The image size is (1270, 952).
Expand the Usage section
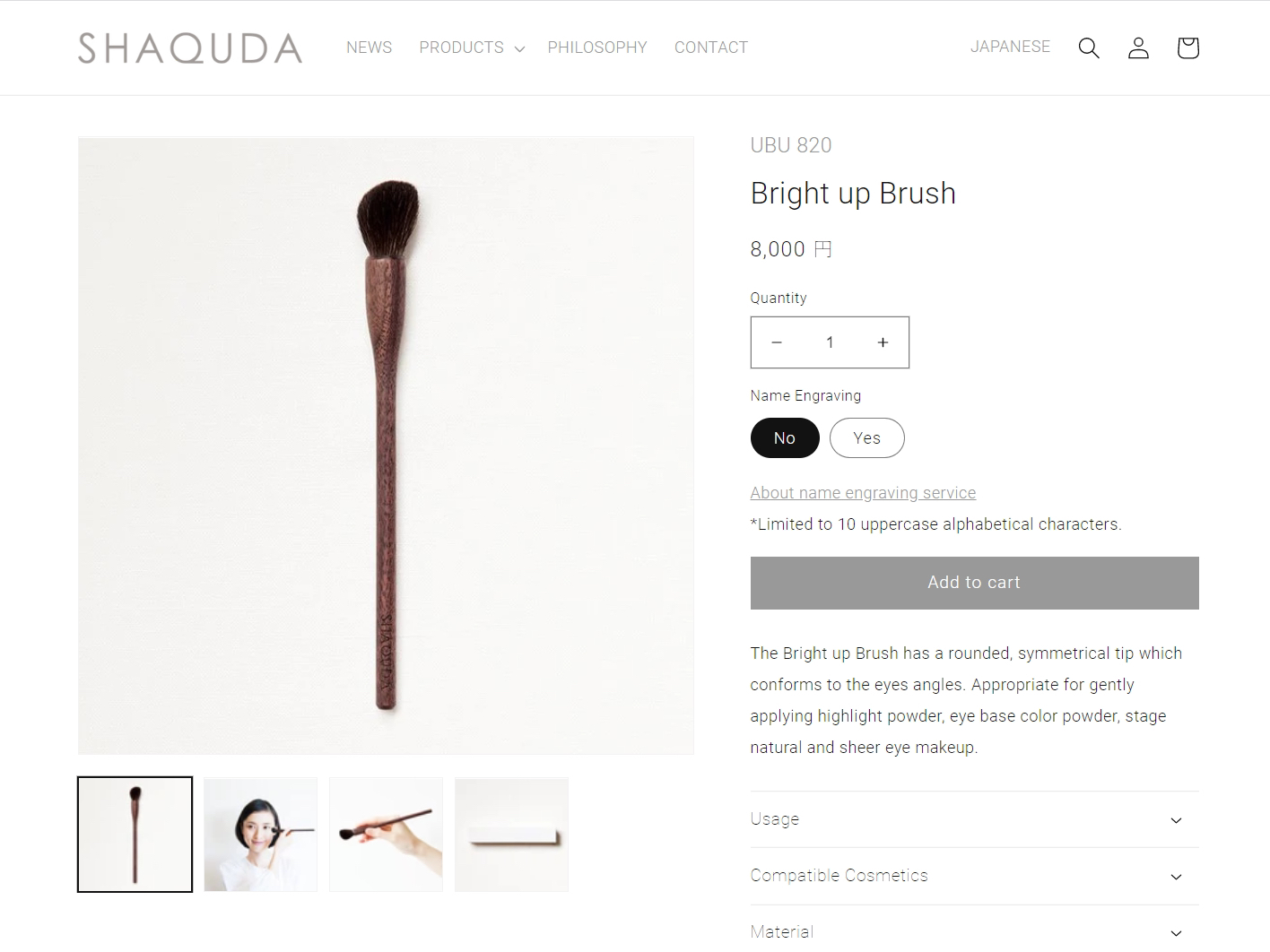click(x=974, y=819)
